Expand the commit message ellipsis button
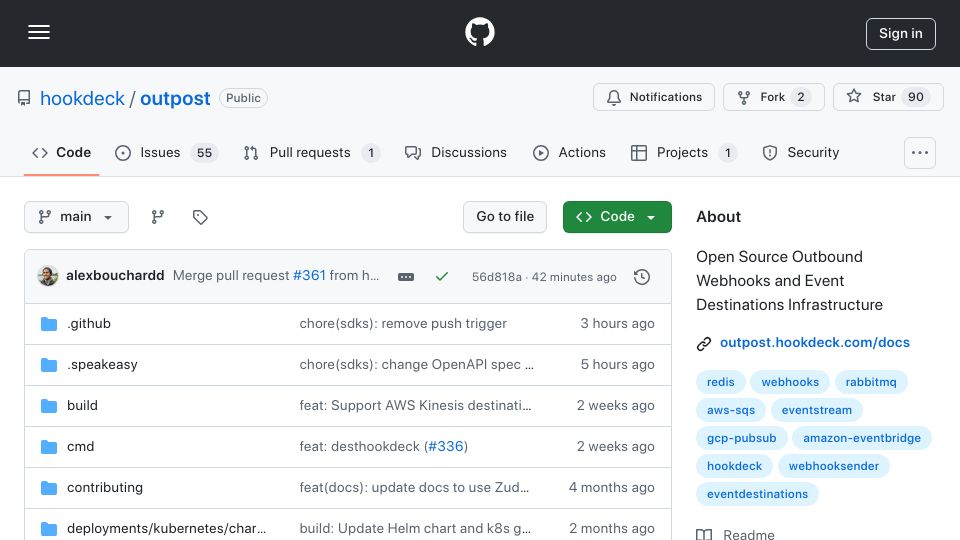 pos(406,277)
